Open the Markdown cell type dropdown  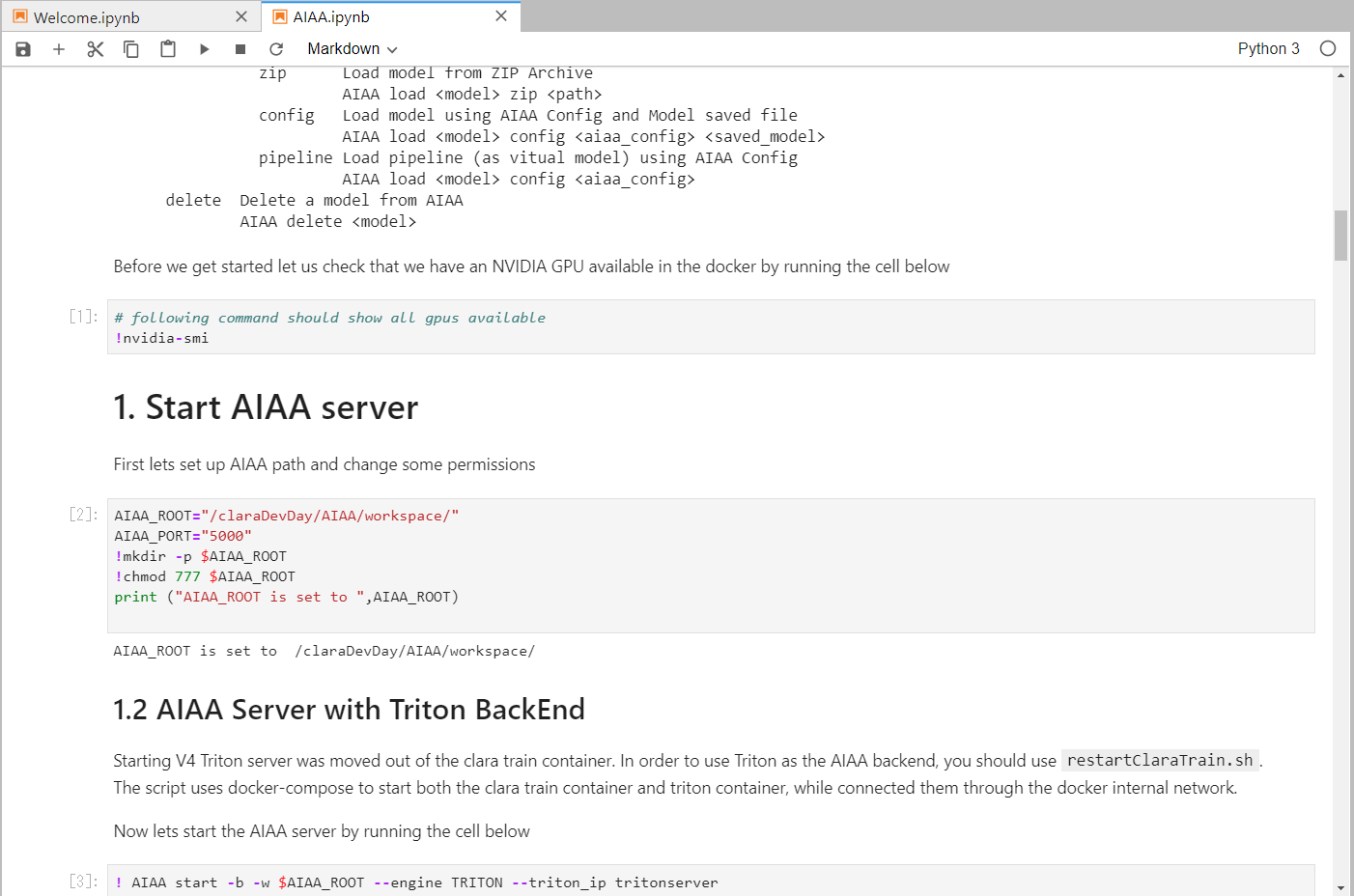point(352,49)
